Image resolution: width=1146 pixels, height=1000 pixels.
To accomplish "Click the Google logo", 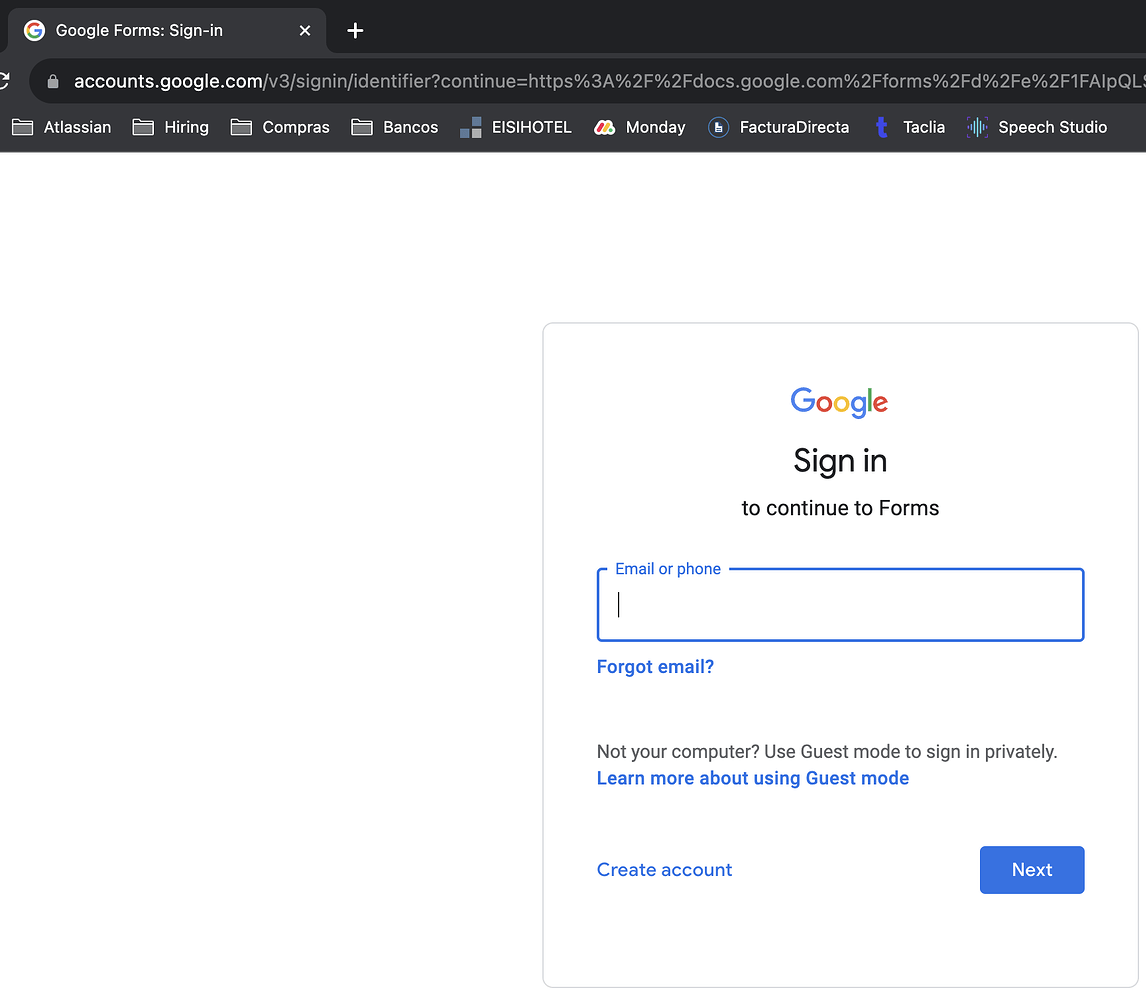I will (x=839, y=402).
